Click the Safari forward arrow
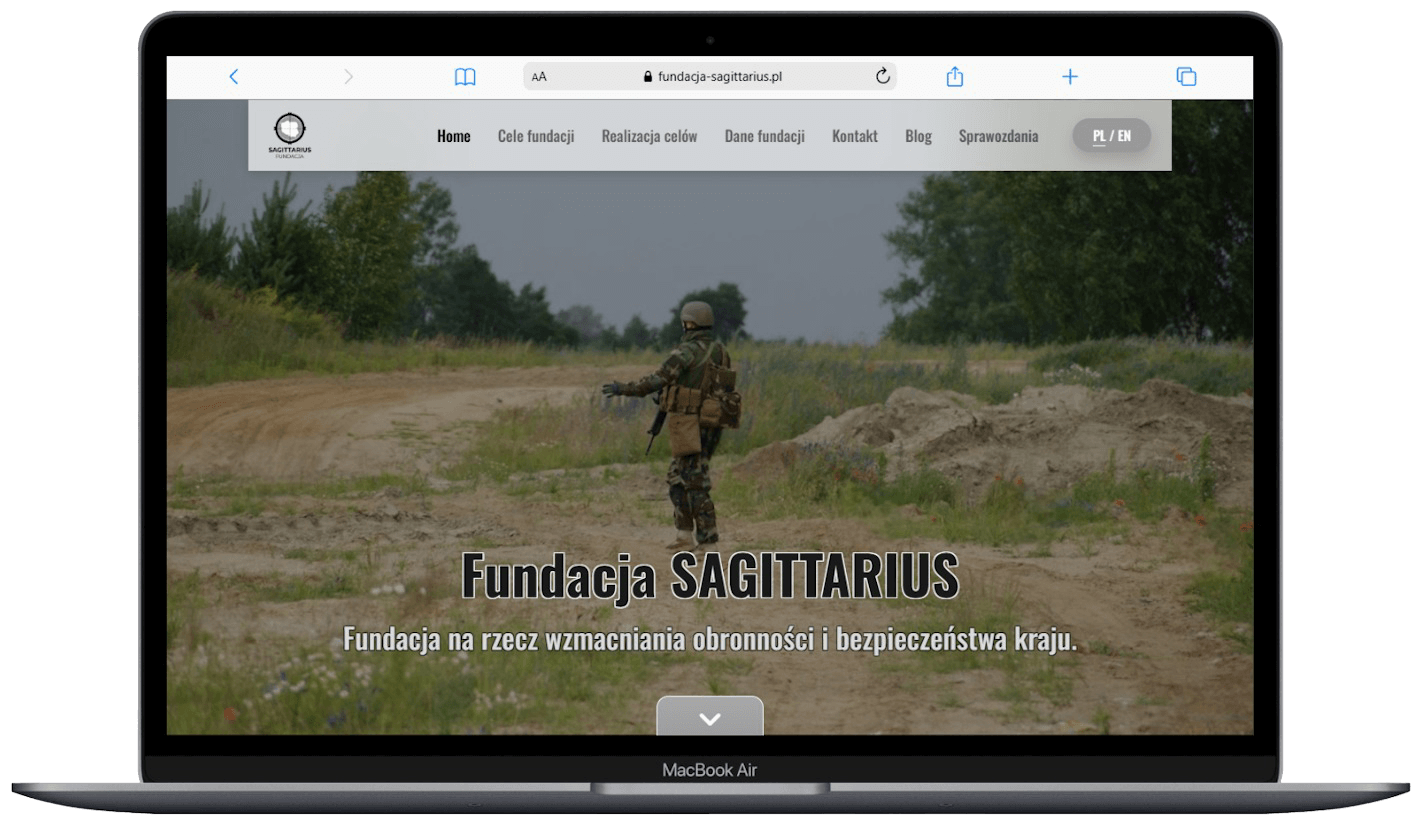This screenshot has height=820, width=1418. coord(348,77)
